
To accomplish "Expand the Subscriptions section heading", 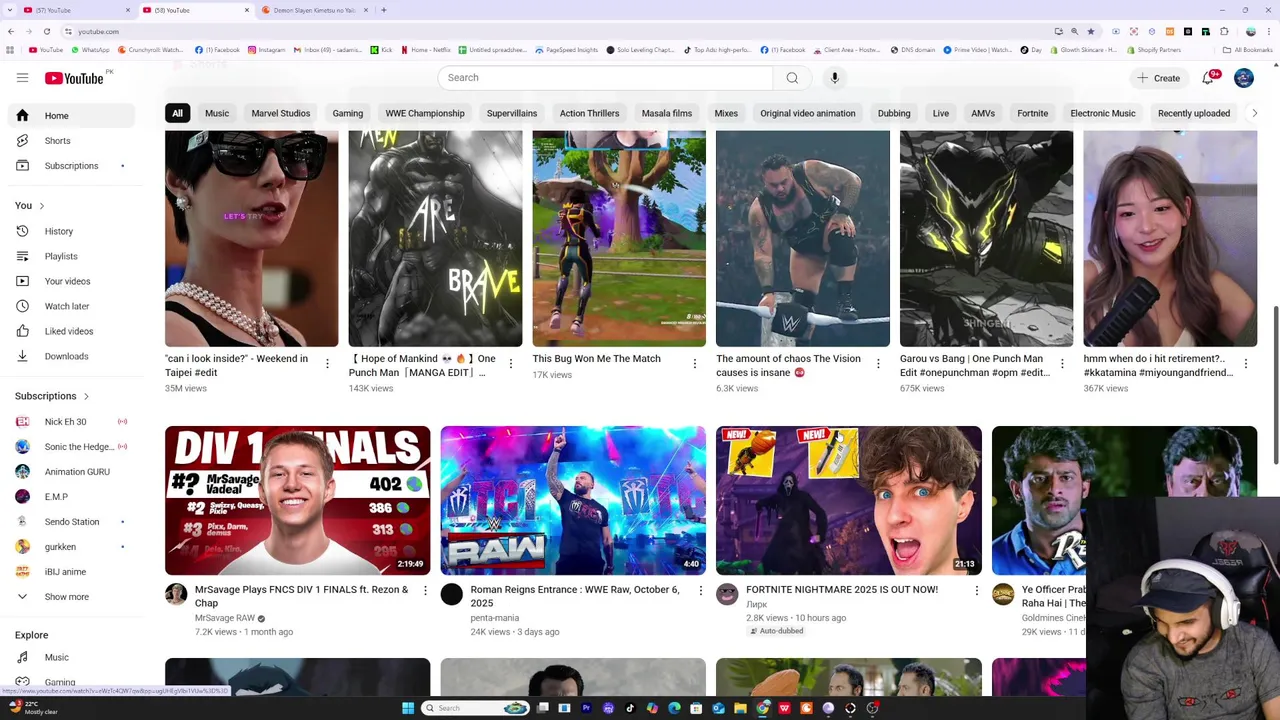I will [52, 397].
